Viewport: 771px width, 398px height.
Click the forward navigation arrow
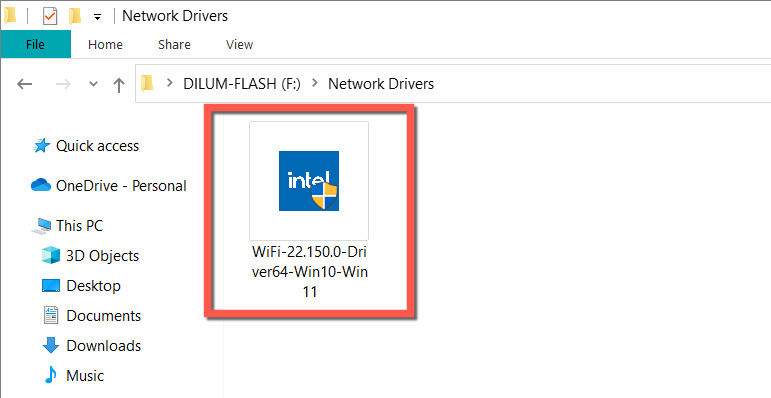(63, 84)
